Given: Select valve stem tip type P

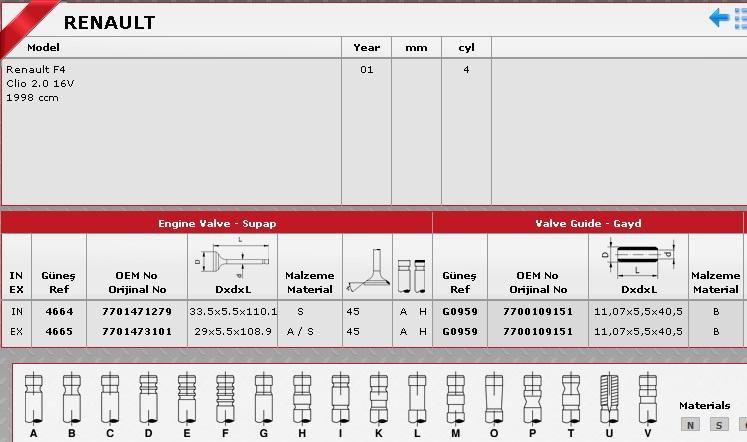Looking at the screenshot, I should [533, 405].
